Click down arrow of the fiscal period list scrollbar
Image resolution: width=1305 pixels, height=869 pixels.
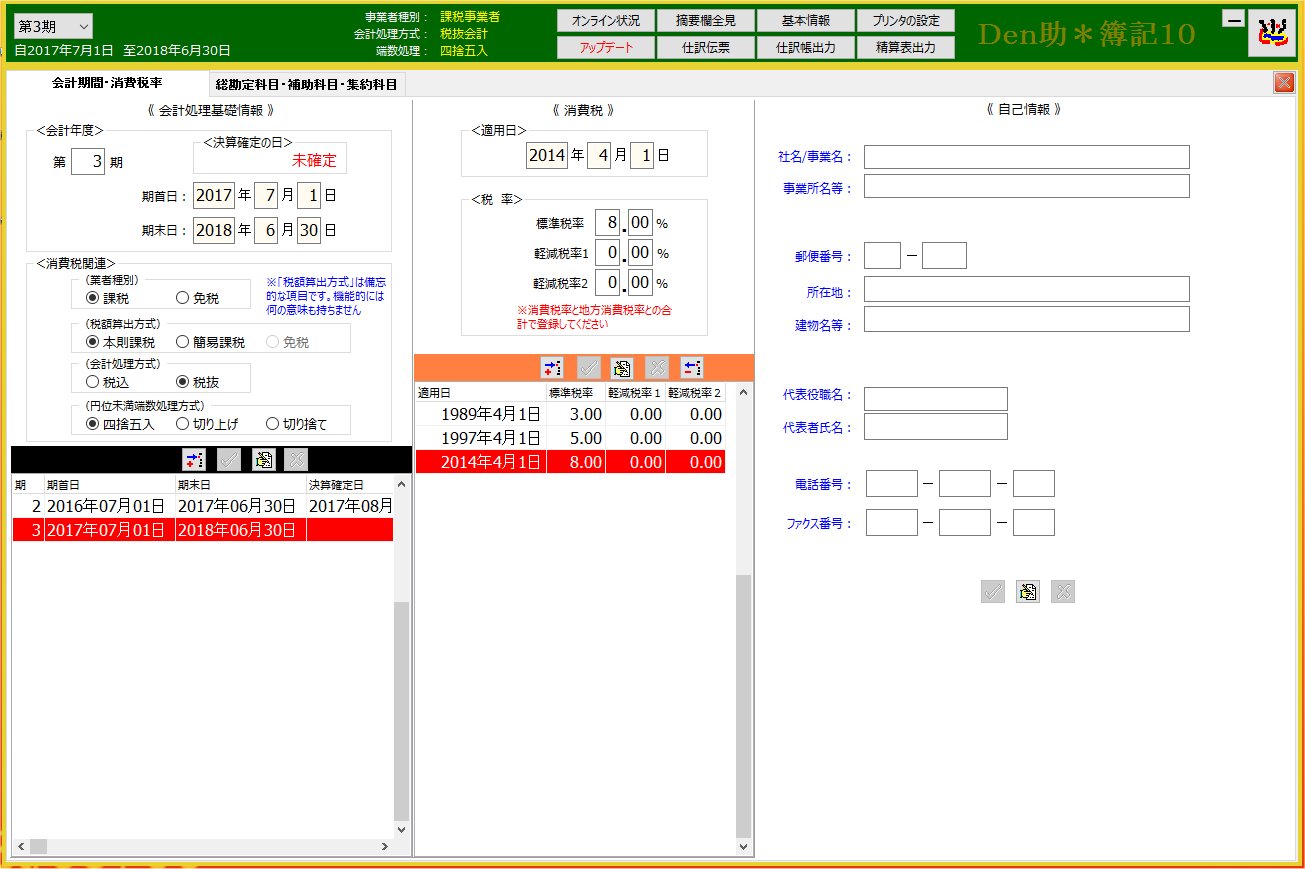[402, 829]
